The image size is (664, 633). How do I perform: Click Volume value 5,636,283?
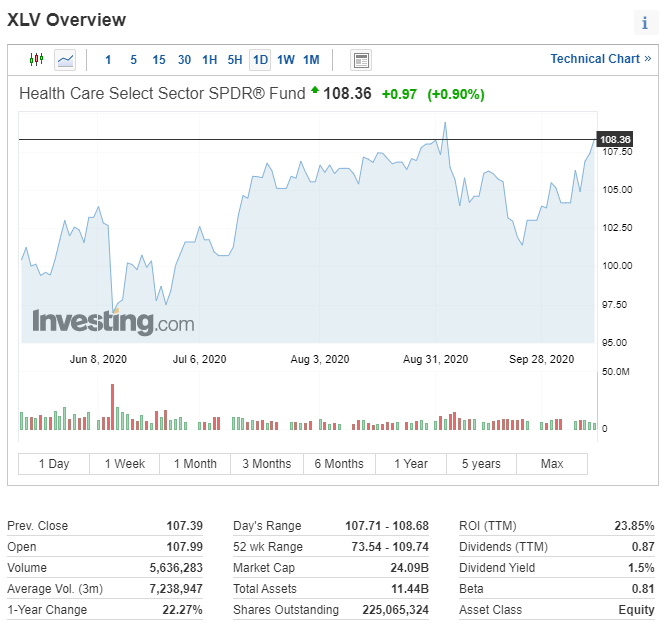coord(176,568)
